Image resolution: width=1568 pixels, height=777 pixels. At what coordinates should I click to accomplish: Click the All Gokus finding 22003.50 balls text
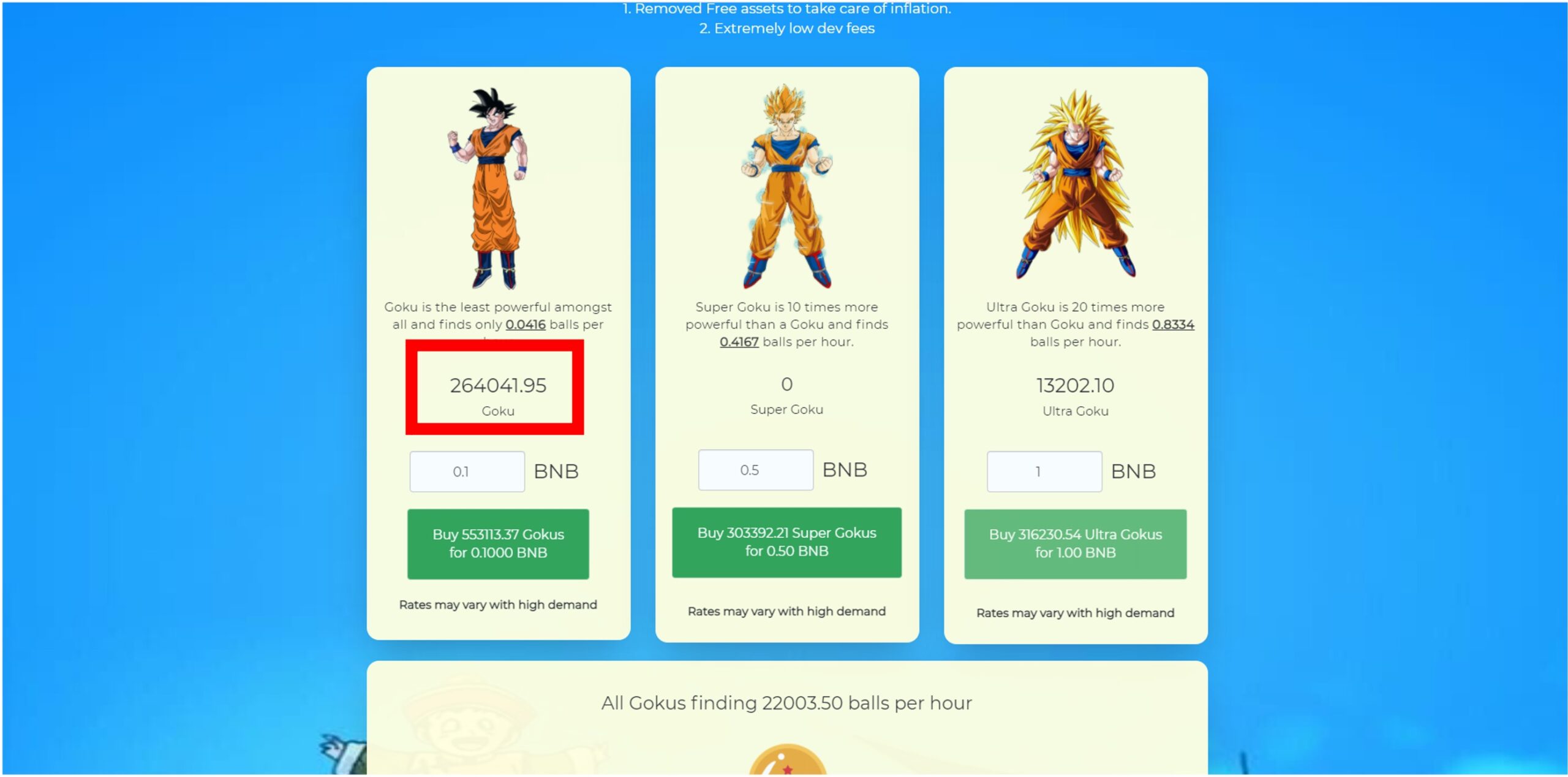[x=786, y=702]
